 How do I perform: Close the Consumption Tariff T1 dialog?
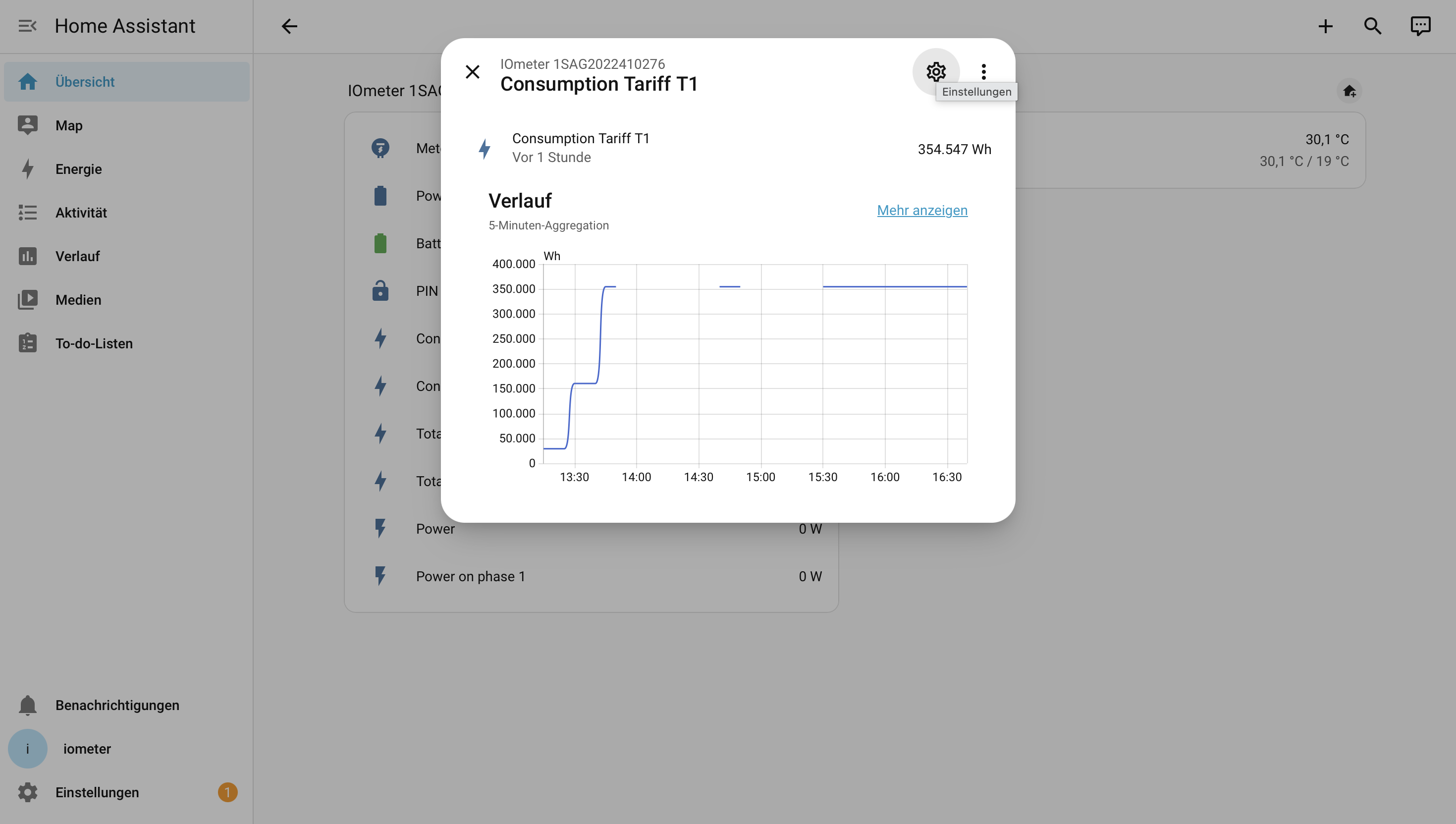coord(472,72)
